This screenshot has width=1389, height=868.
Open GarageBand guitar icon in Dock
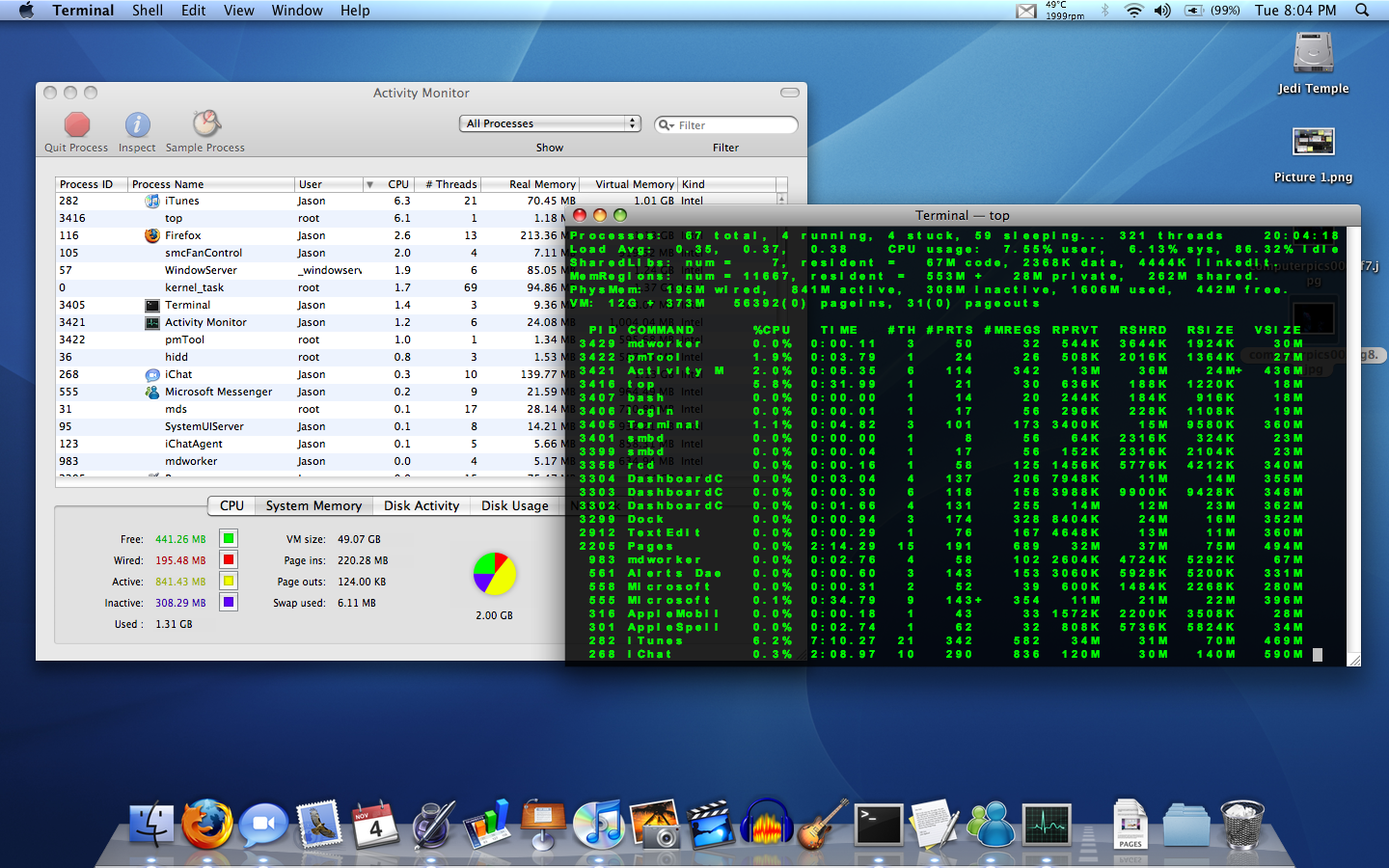coord(823,825)
